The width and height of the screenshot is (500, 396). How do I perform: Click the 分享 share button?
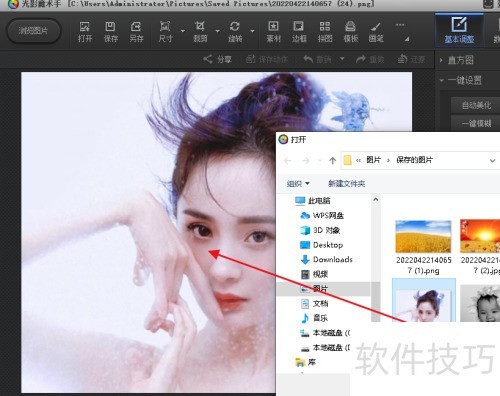tap(218, 59)
